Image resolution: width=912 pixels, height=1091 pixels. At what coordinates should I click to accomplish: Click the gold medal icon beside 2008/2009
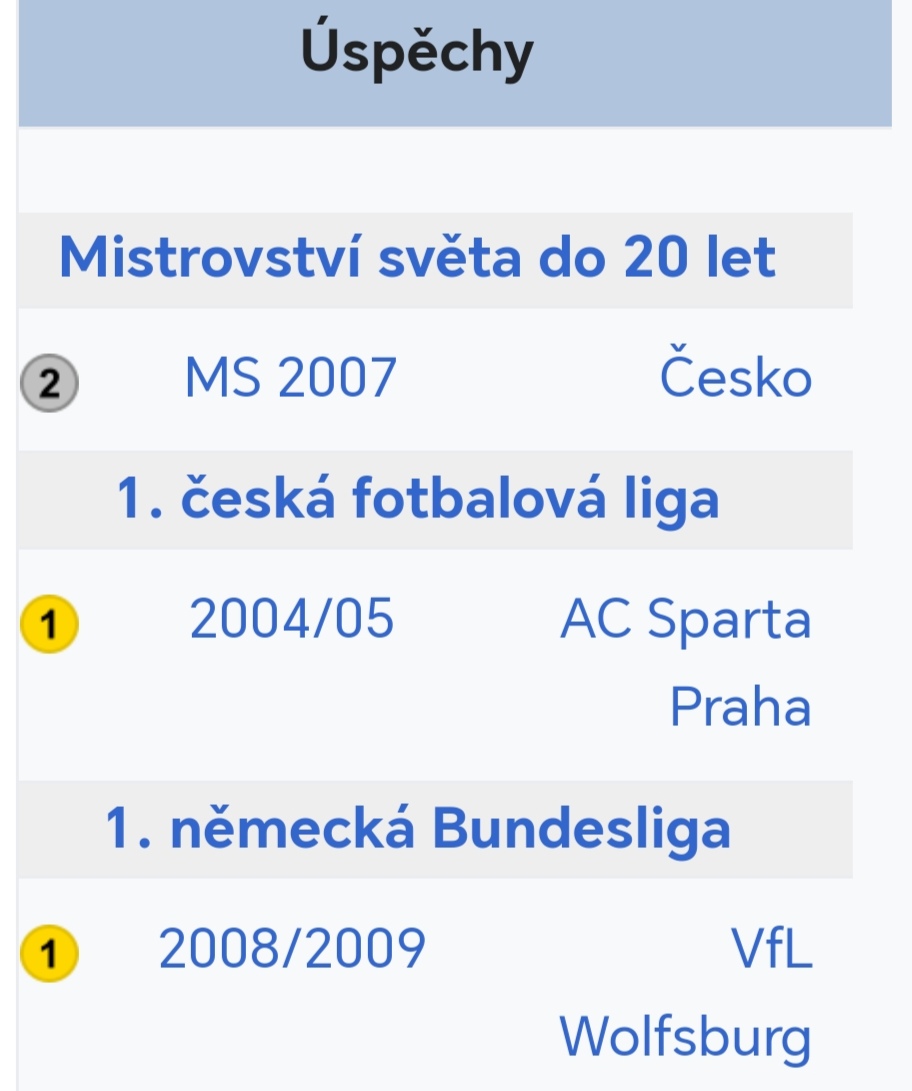(x=49, y=953)
